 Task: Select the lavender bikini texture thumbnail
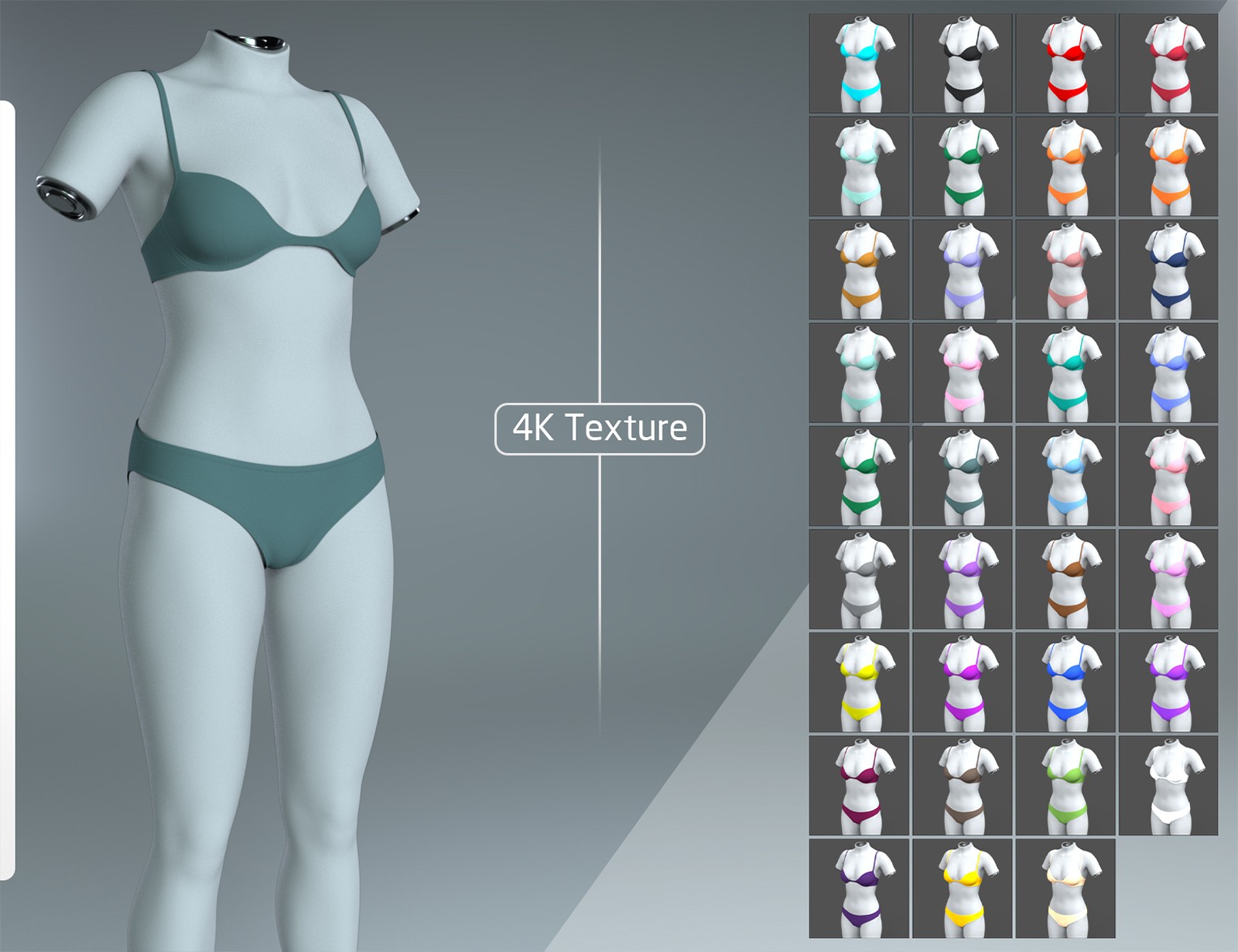[963, 270]
